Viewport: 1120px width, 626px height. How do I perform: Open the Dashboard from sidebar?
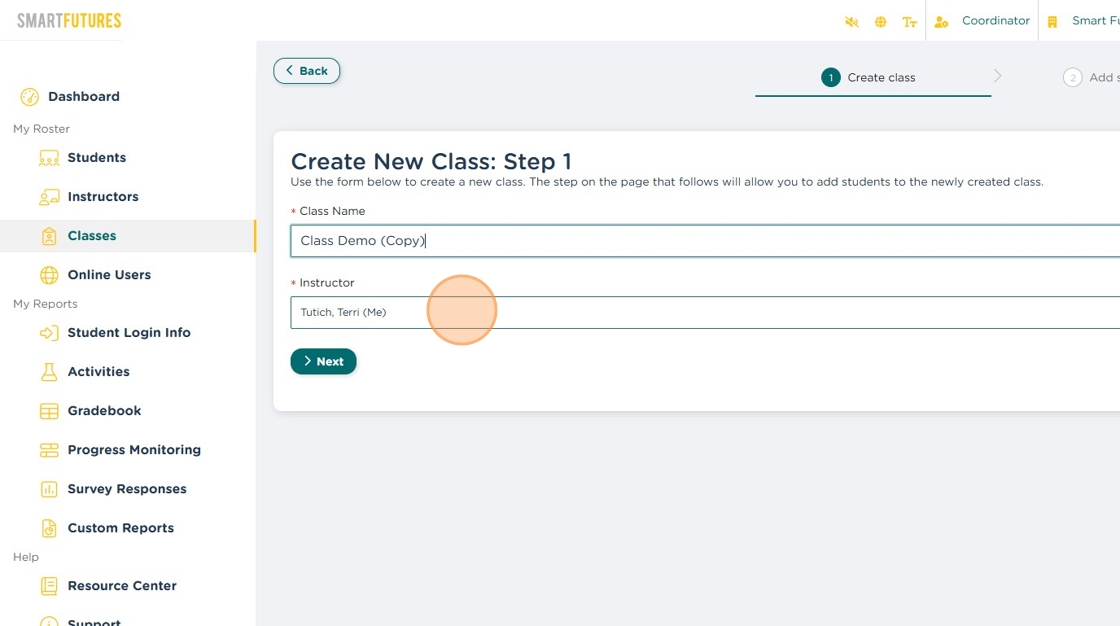click(83, 97)
